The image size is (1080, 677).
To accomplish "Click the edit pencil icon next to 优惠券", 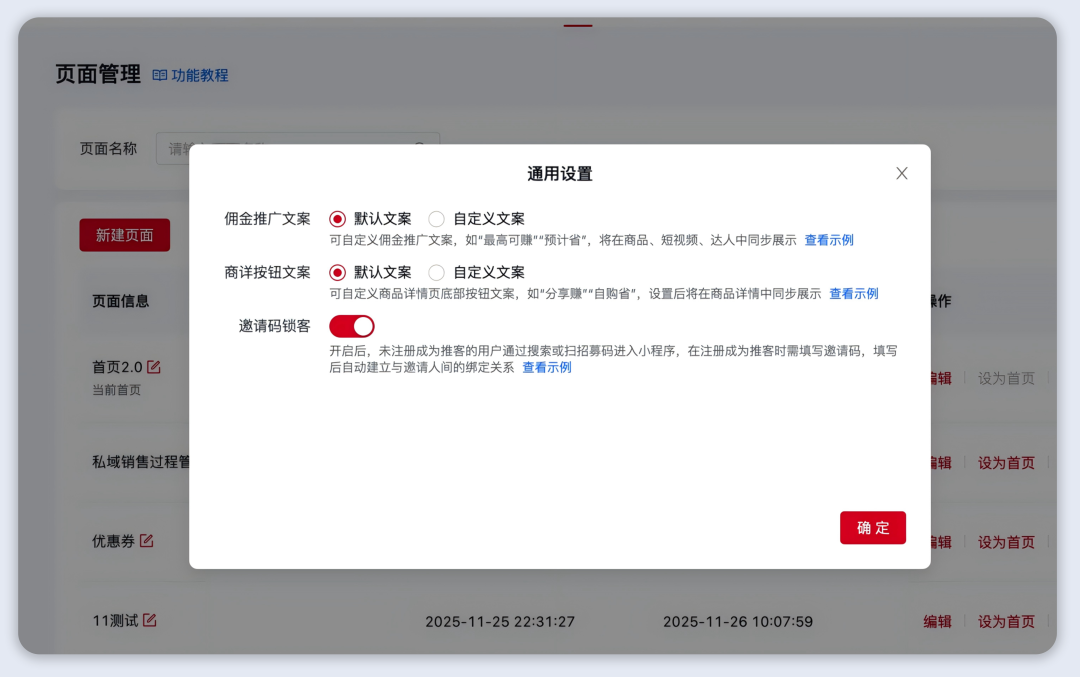I will pyautogui.click(x=145, y=540).
